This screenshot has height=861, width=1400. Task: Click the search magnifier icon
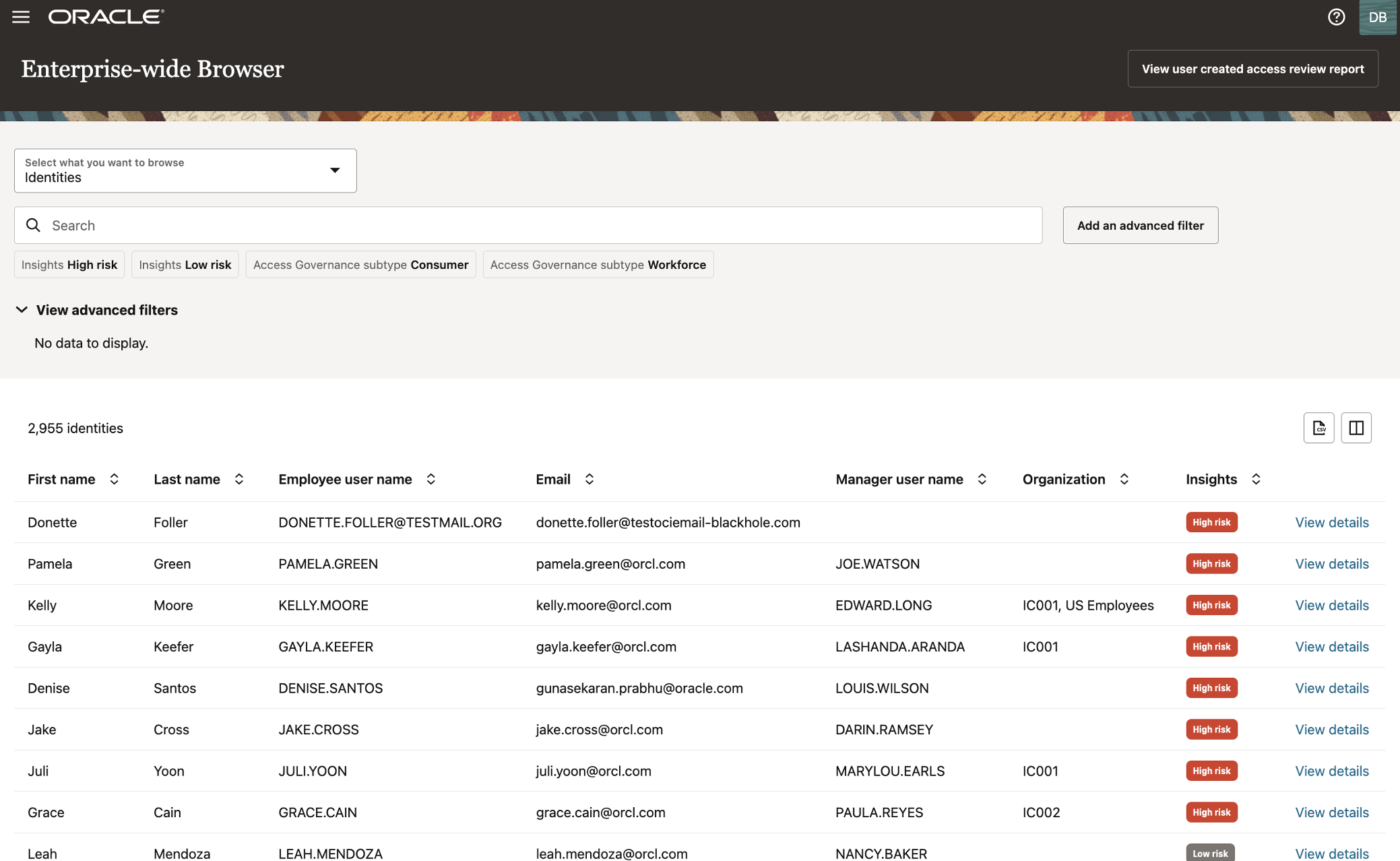pyautogui.click(x=33, y=225)
